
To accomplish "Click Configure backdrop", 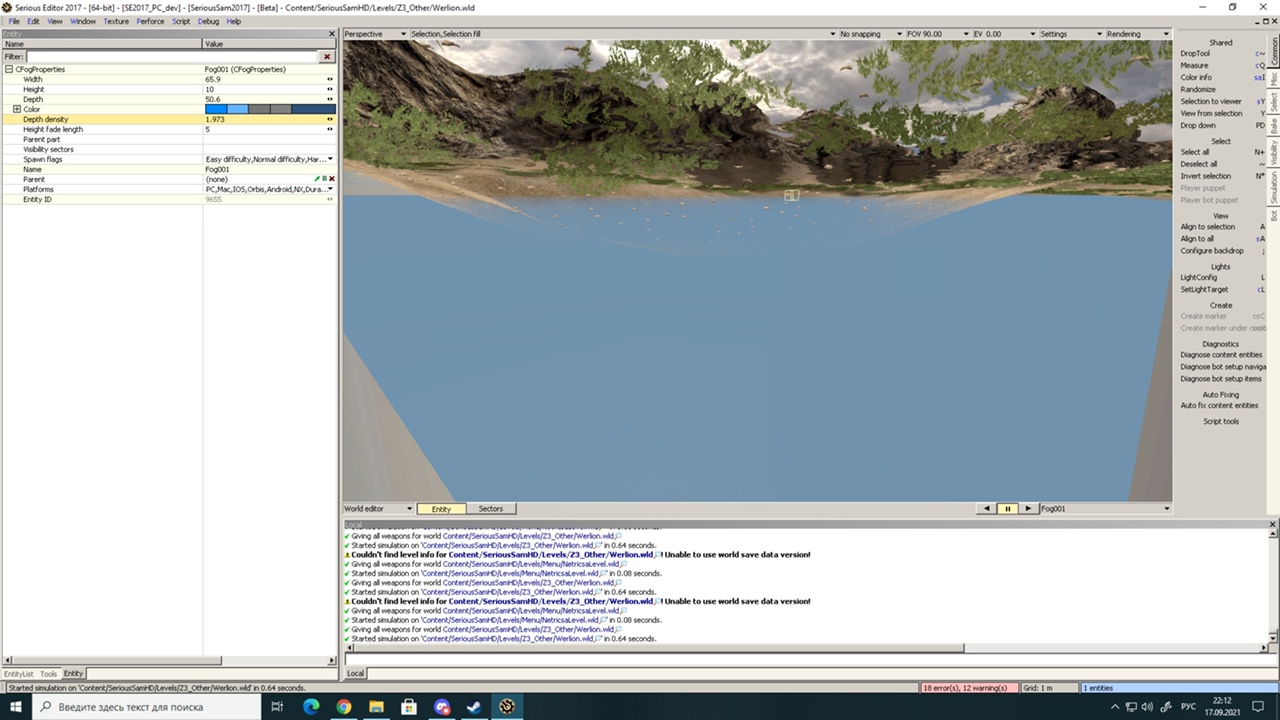I will 1212,251.
